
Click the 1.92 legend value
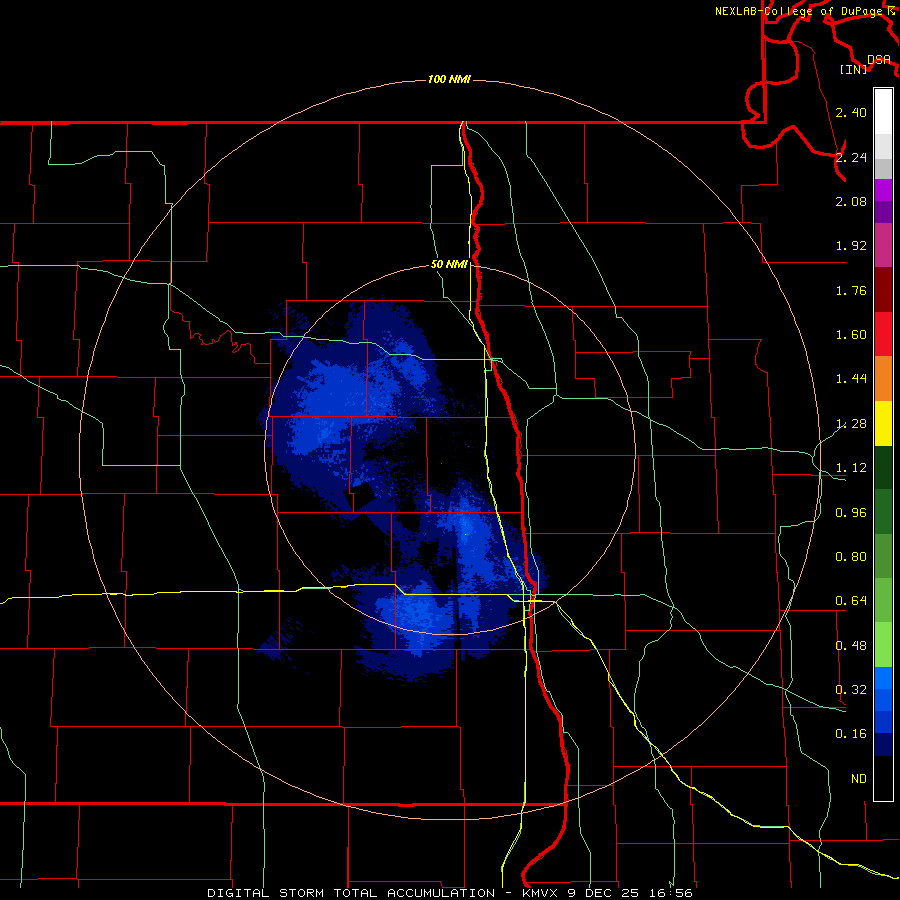(x=851, y=246)
